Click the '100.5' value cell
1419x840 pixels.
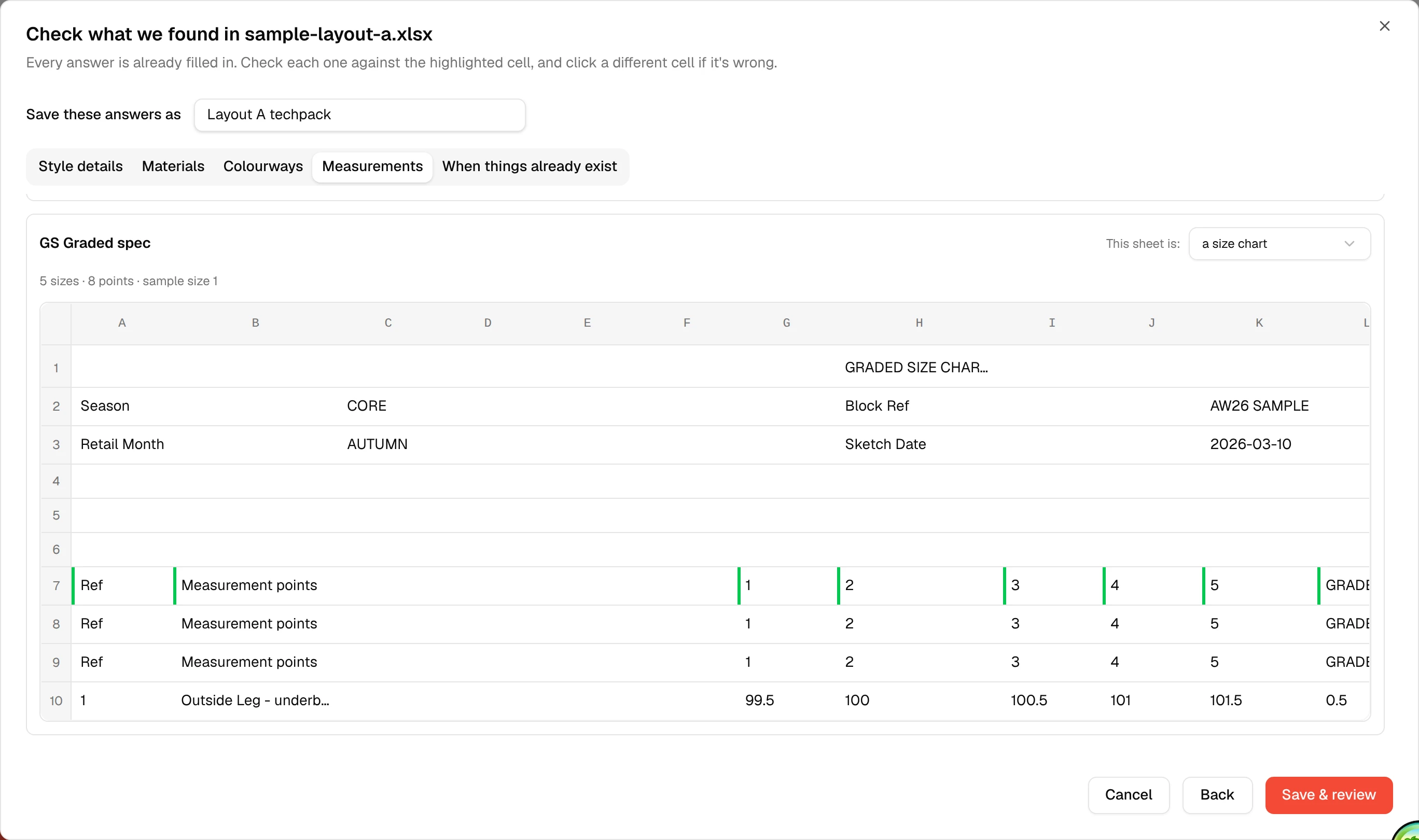(1052, 701)
